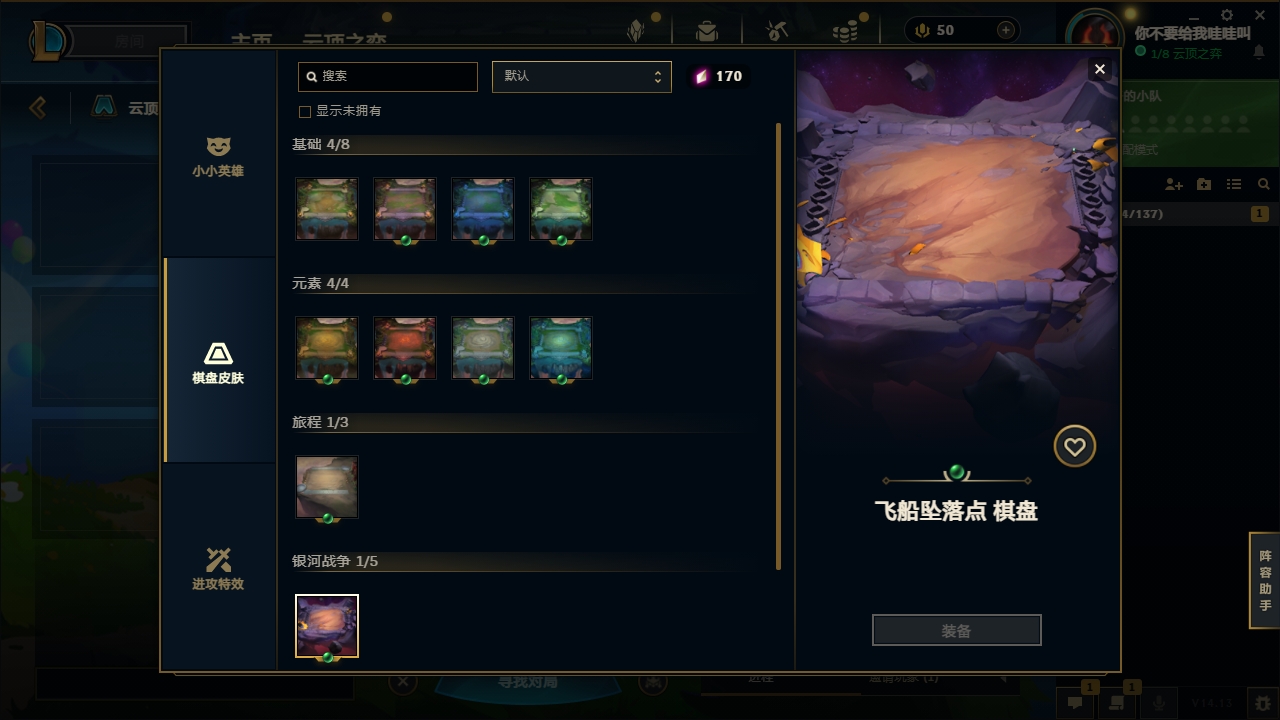Click the arena list scrollbar
Viewport: 1280px width, 720px height.
point(778,346)
